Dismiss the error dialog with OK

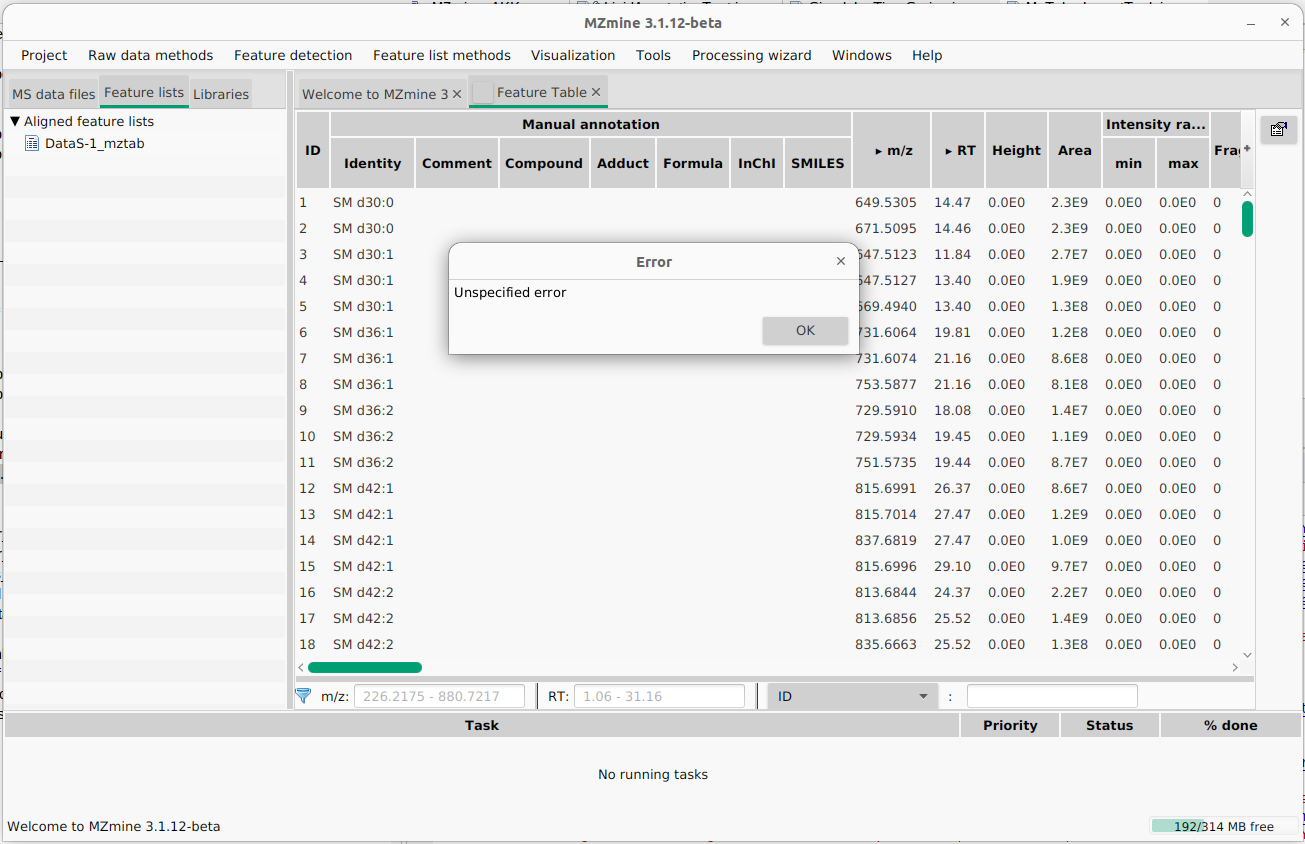805,330
